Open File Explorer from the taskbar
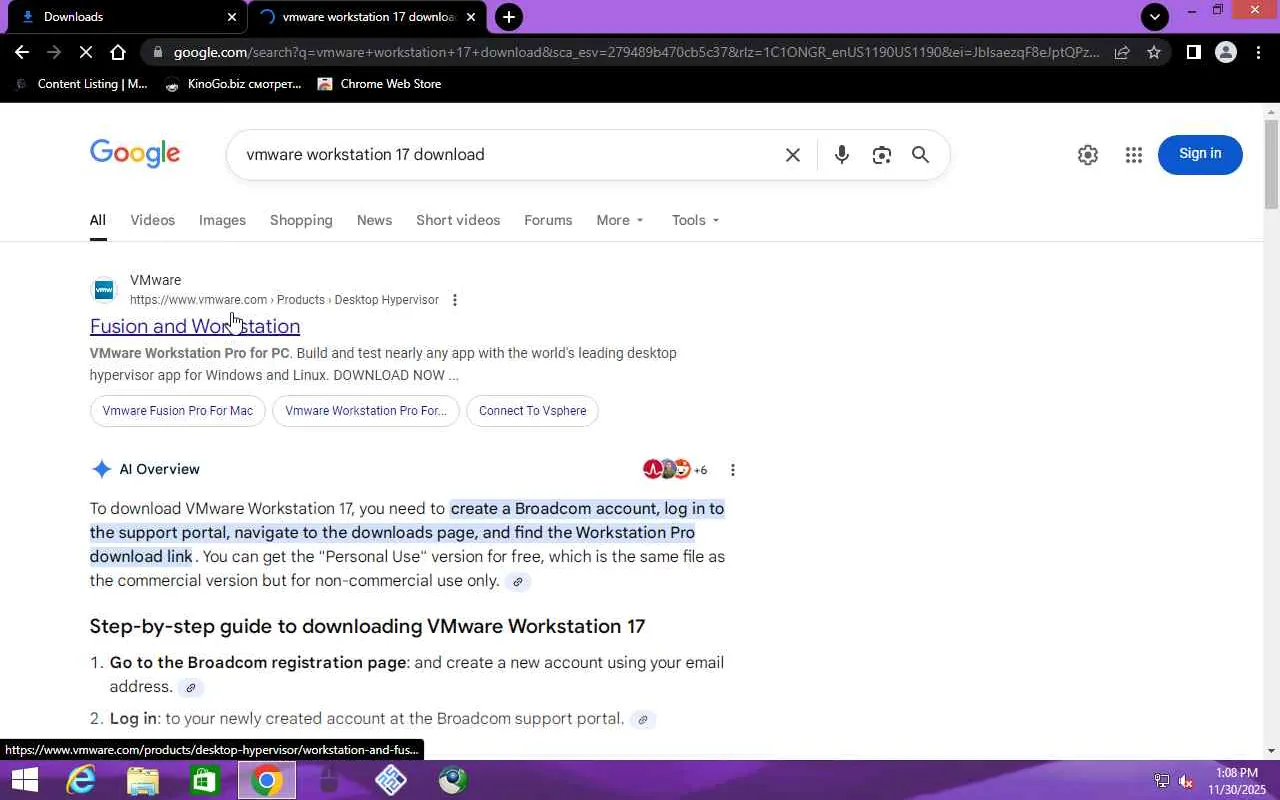 (143, 780)
